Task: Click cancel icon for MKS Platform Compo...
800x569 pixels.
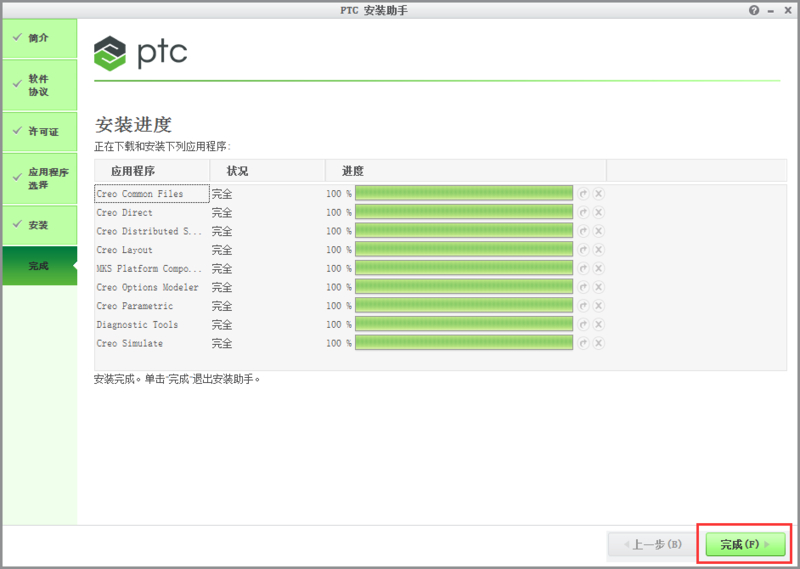Action: point(598,268)
